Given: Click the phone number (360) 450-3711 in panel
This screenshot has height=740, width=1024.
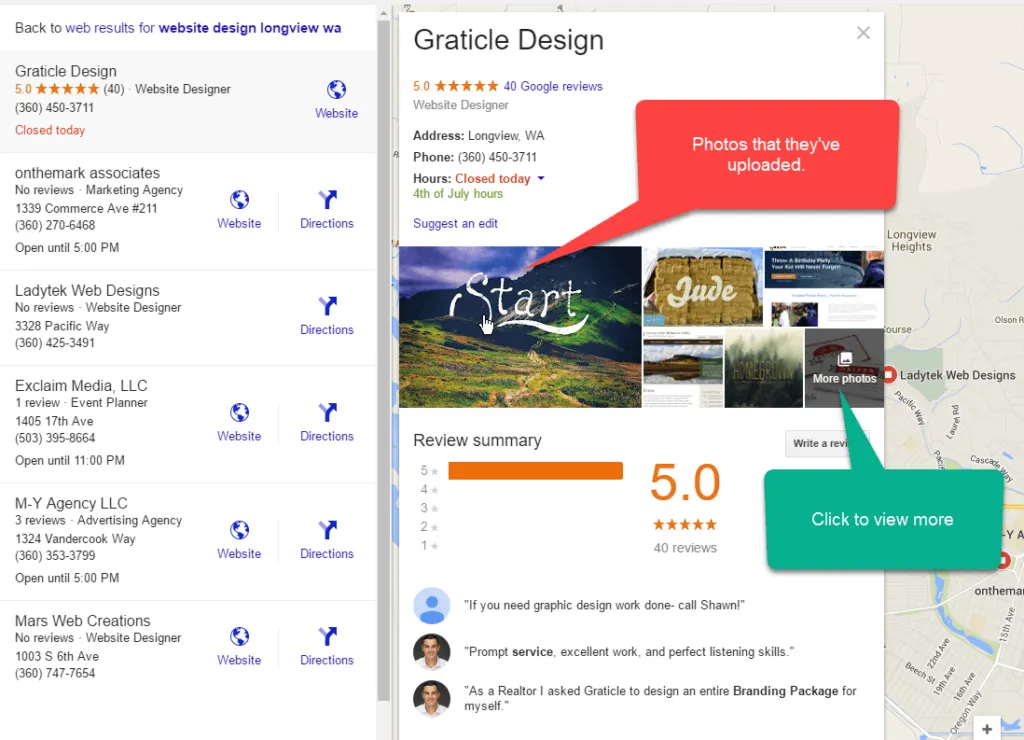Looking at the screenshot, I should [497, 157].
